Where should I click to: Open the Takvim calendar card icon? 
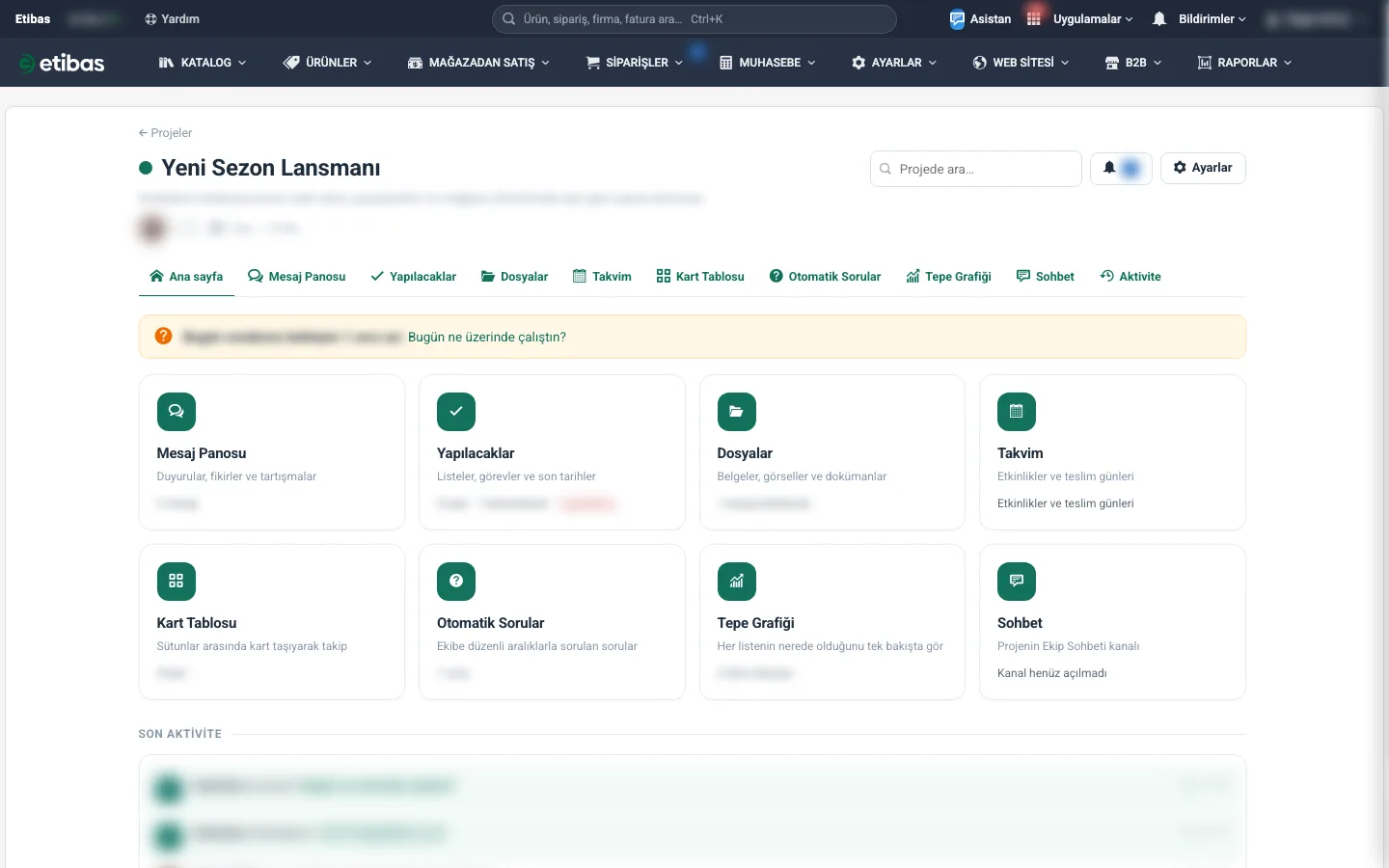coord(1017,412)
